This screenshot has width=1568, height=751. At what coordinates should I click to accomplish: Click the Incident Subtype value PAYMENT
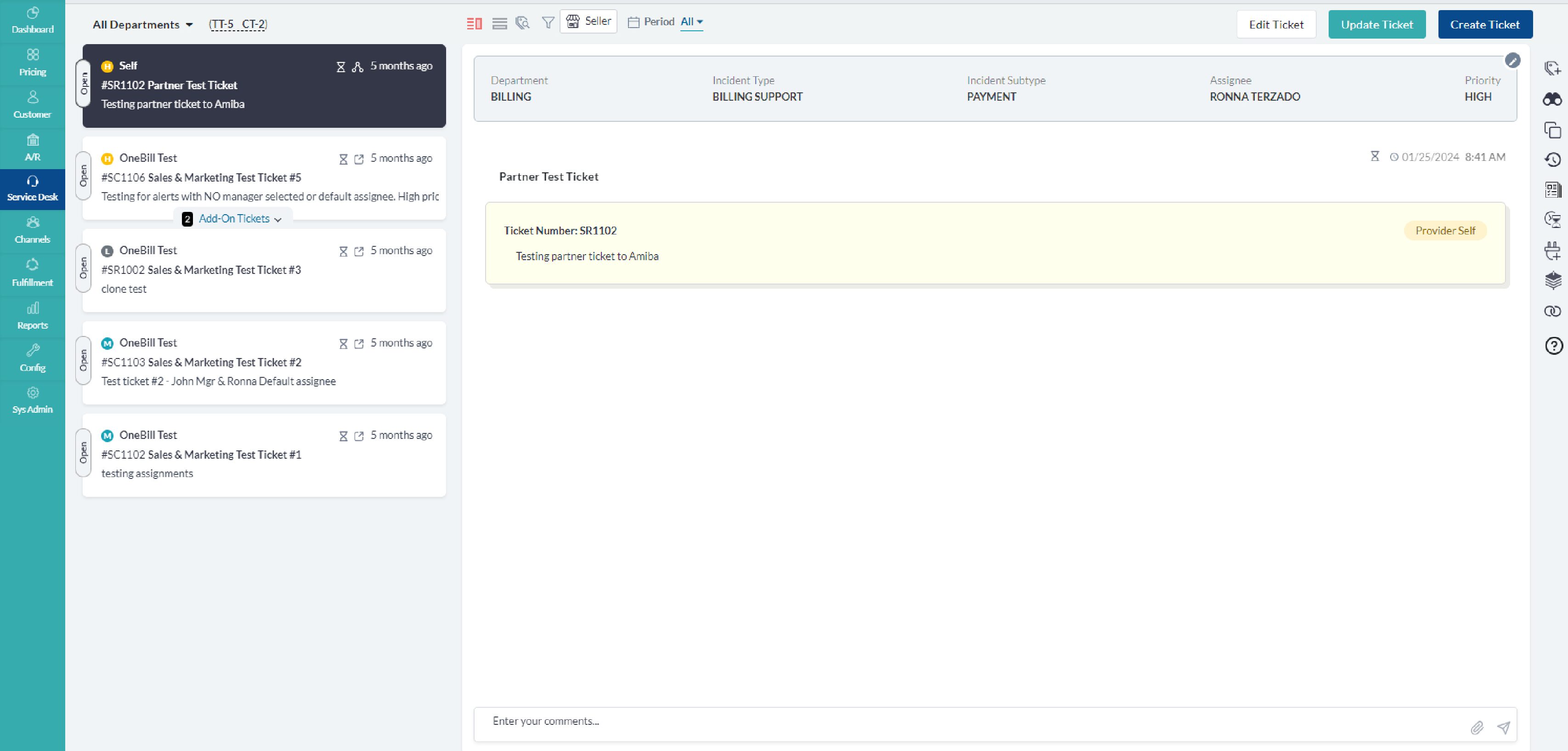click(x=991, y=97)
